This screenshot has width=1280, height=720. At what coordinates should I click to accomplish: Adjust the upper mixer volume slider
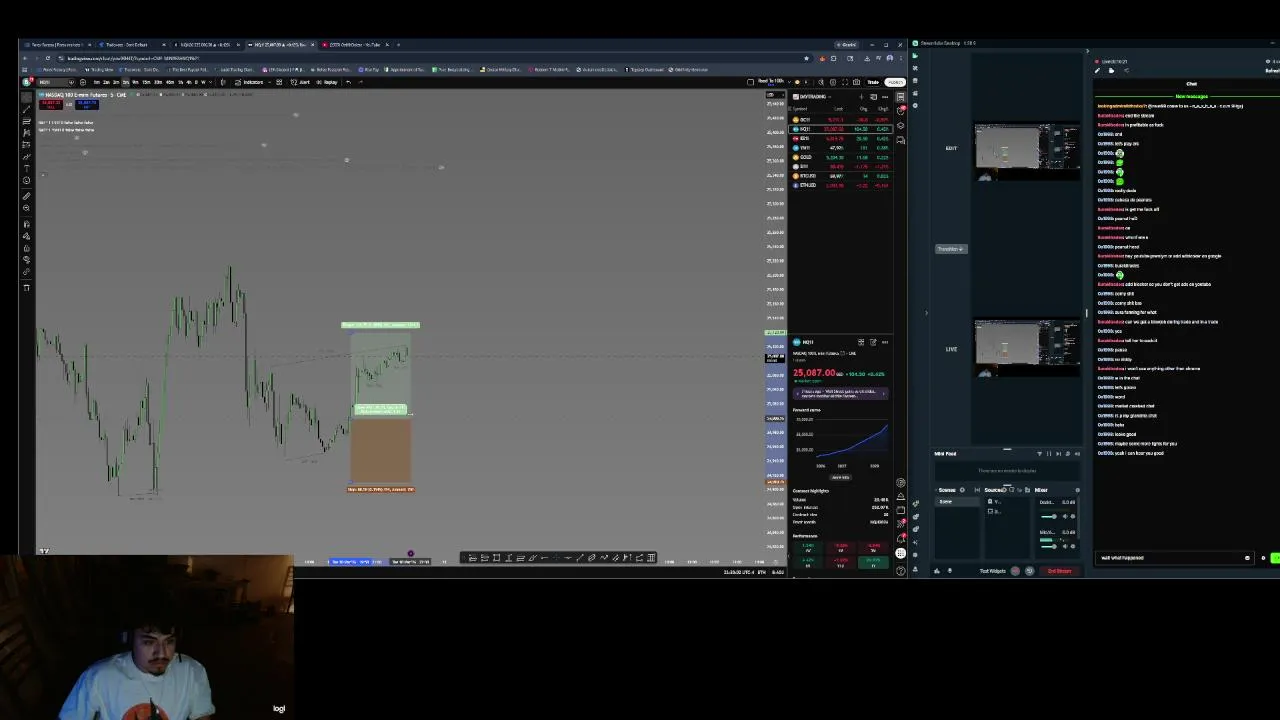[1049, 516]
